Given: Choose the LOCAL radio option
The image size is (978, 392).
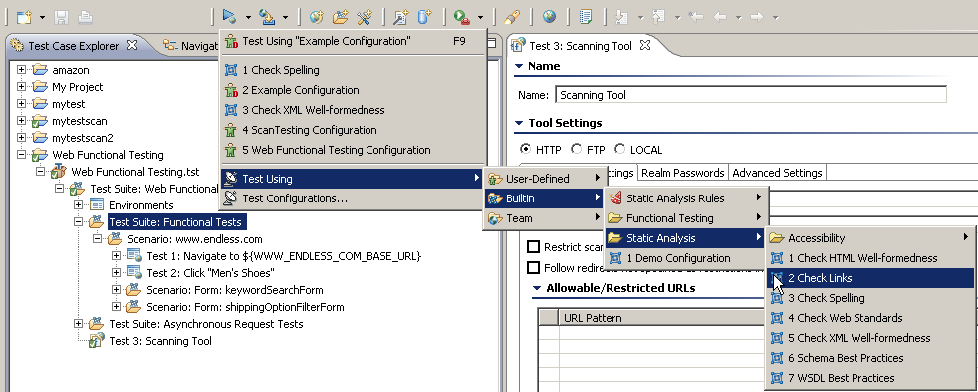Looking at the screenshot, I should pos(619,149).
